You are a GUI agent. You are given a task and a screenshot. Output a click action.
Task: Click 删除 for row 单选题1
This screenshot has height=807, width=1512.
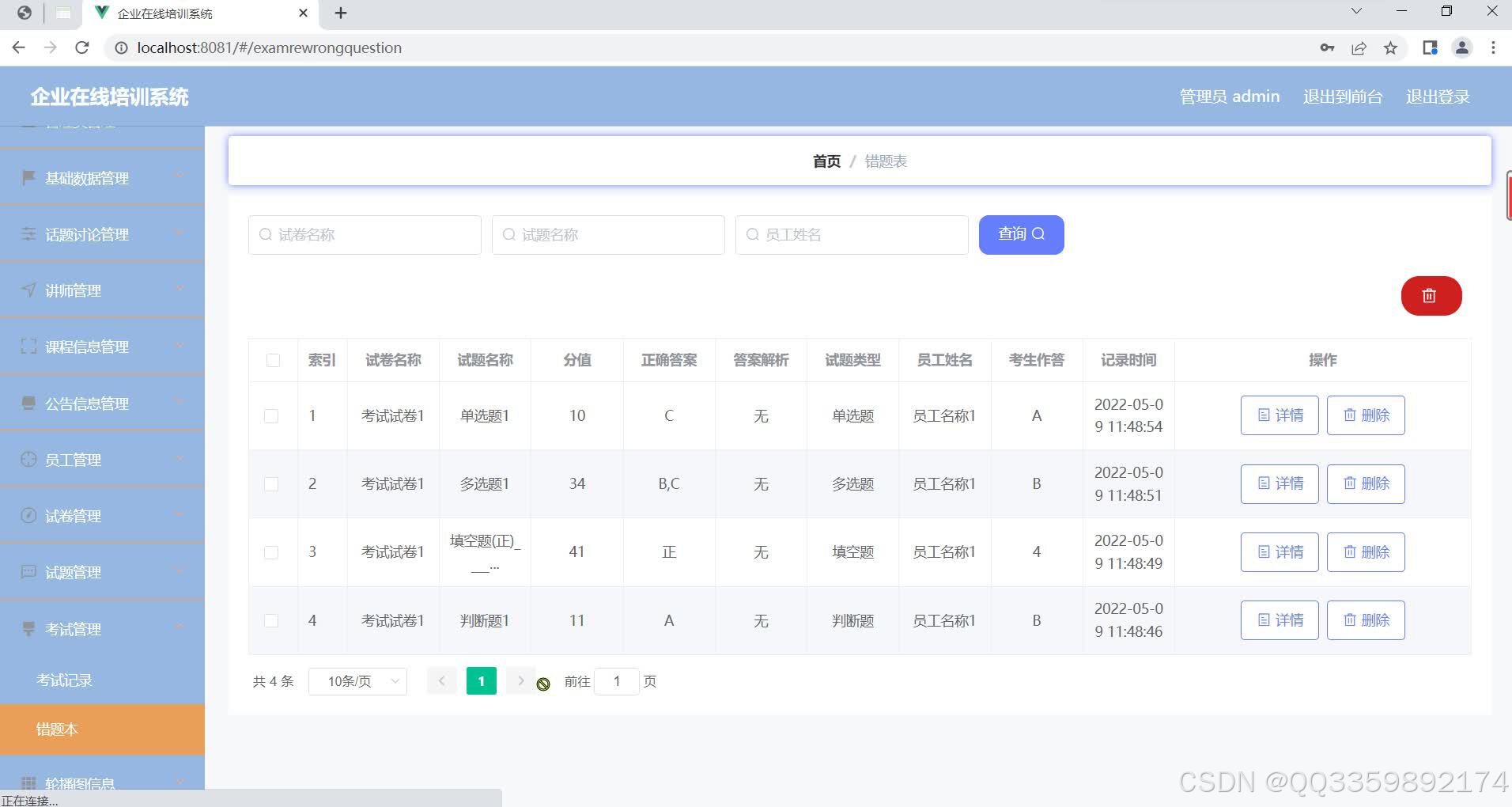(x=1366, y=415)
